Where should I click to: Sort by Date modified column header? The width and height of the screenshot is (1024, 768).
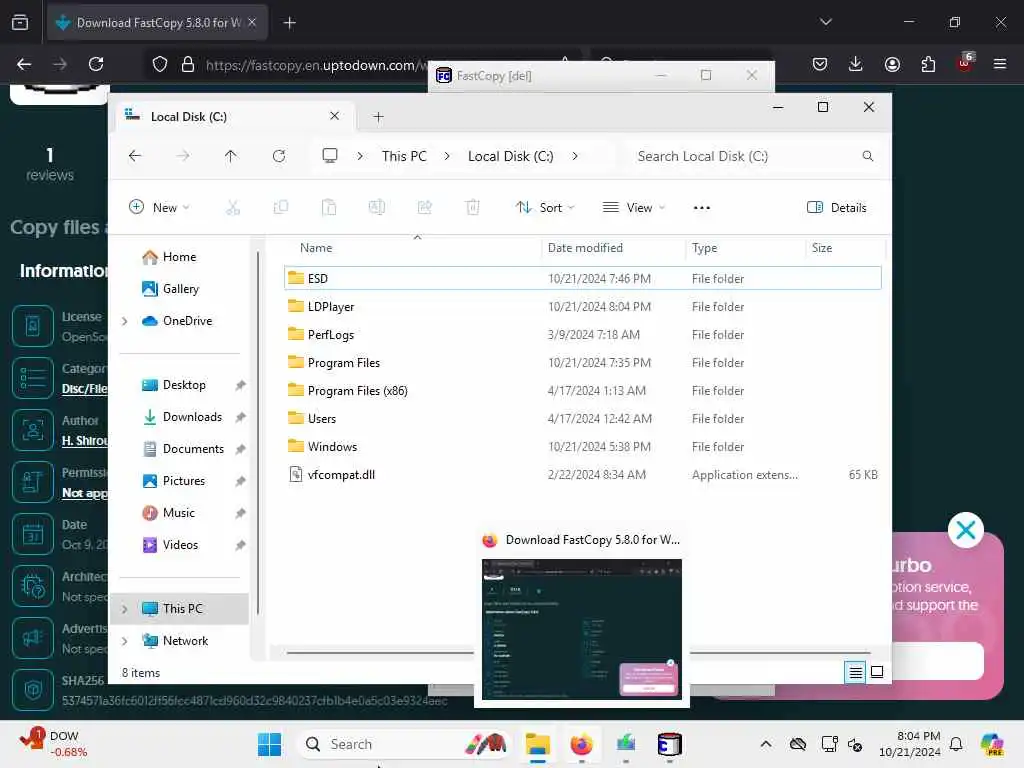click(614, 248)
